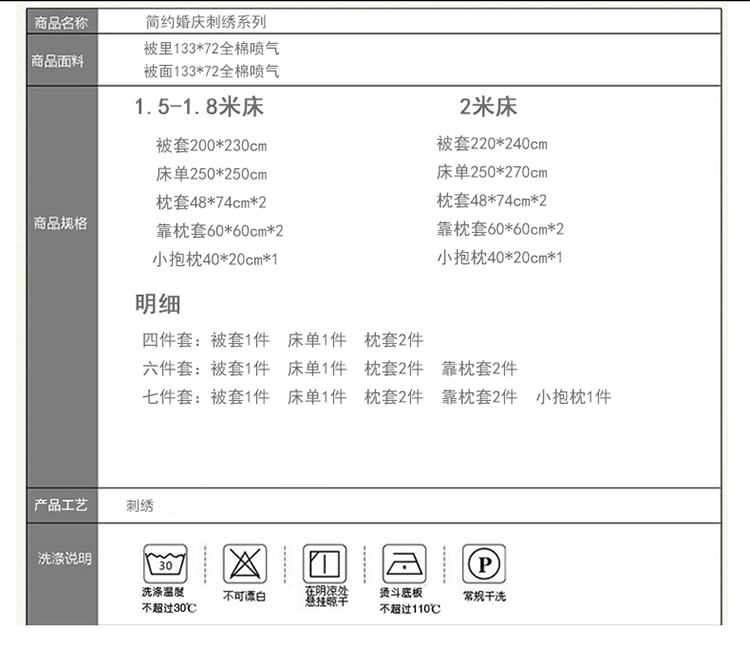Click the 产品工艺 header cell

coord(61,505)
